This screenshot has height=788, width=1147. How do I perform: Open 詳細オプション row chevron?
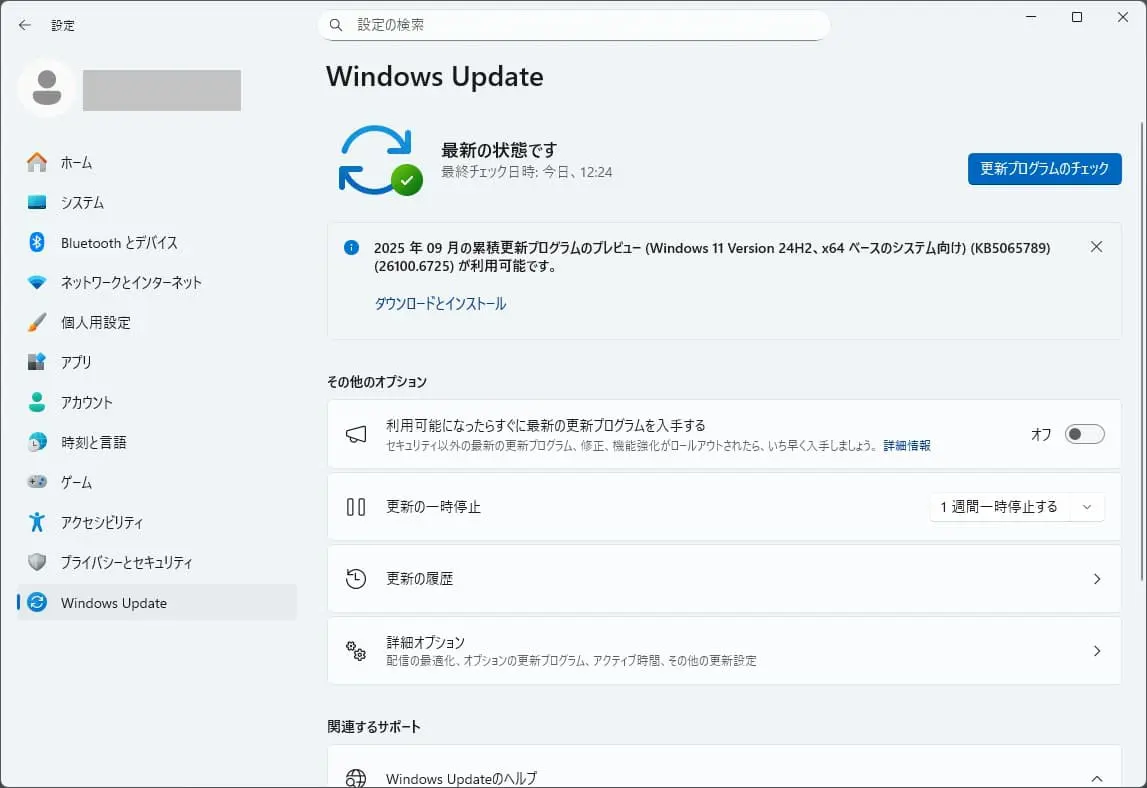(x=1096, y=651)
